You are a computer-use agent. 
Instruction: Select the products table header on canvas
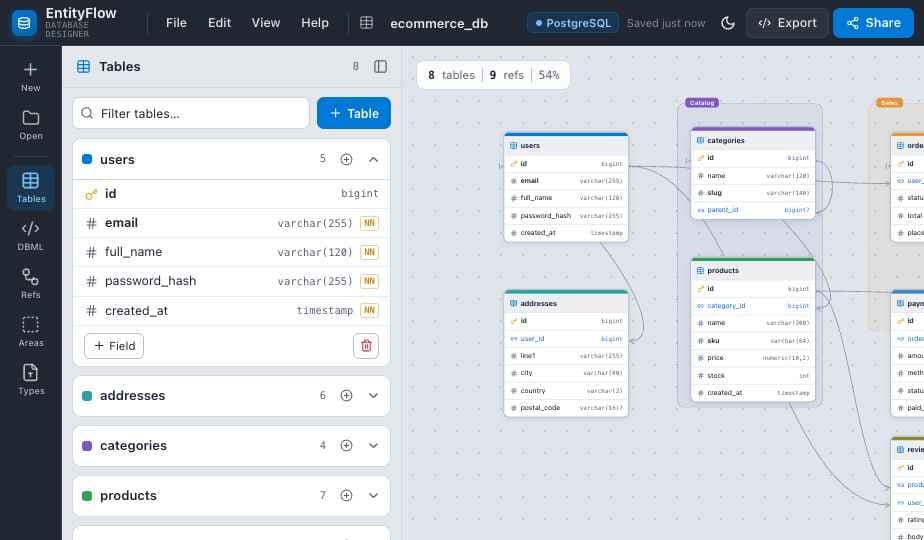point(753,271)
